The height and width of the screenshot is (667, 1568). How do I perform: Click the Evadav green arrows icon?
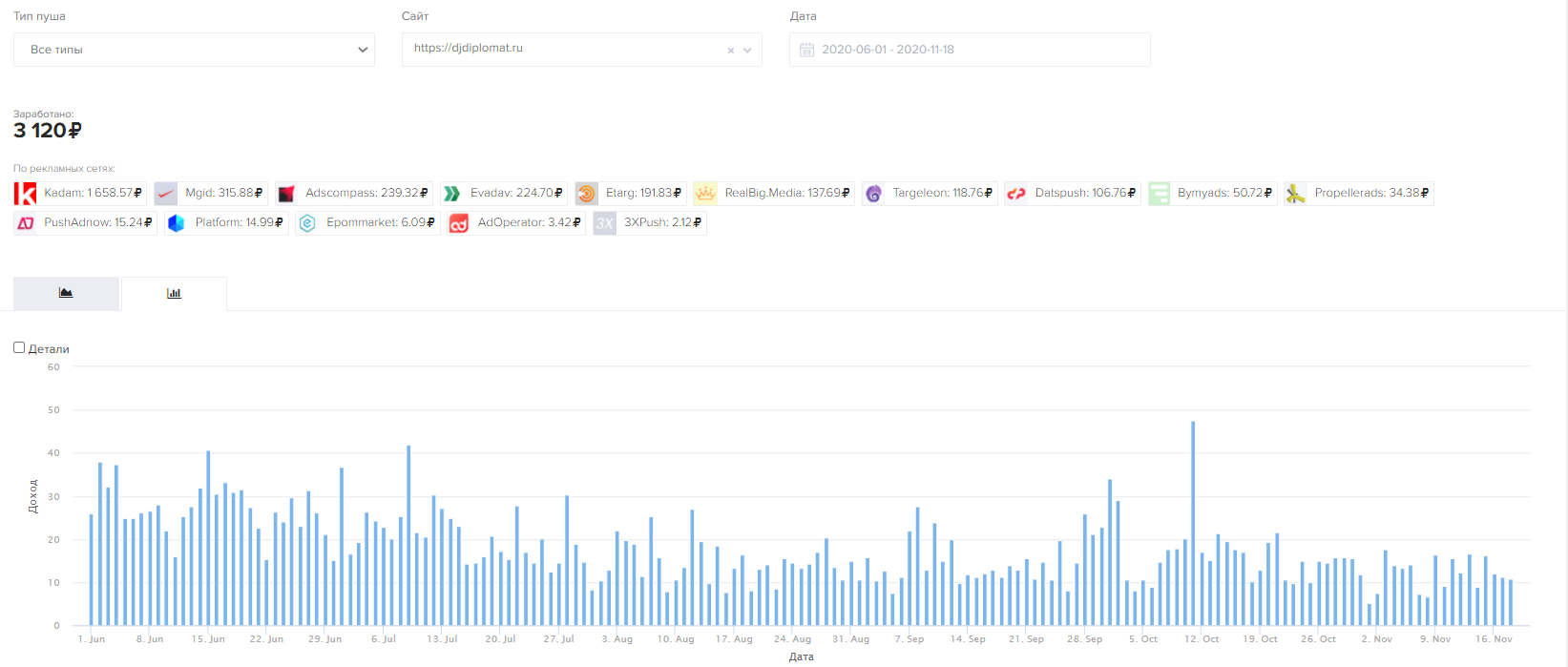[x=452, y=194]
